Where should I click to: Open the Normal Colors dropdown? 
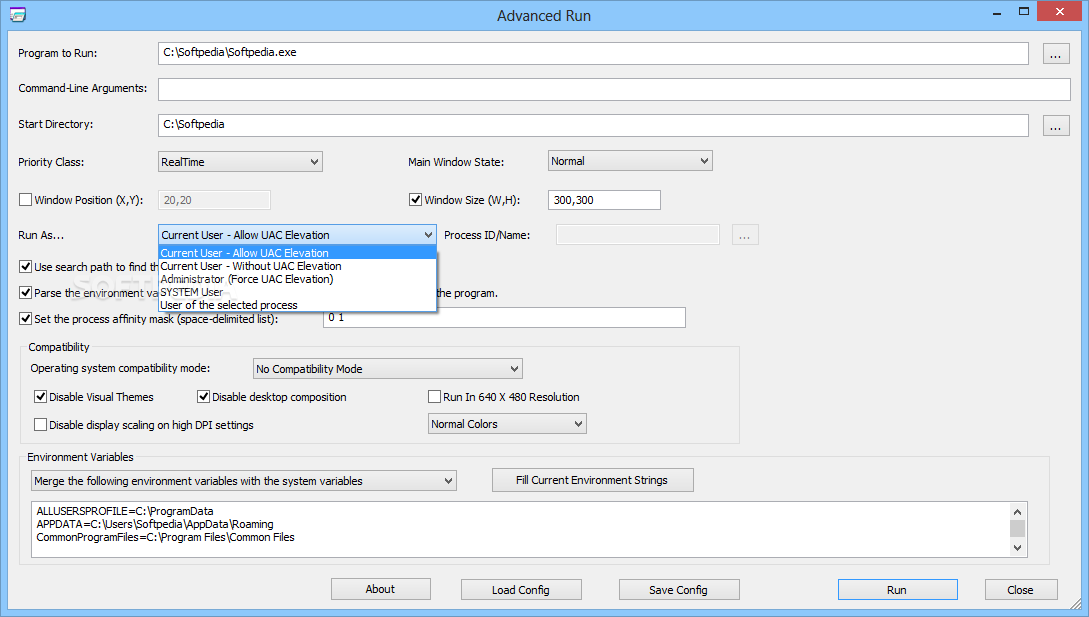[x=507, y=424]
